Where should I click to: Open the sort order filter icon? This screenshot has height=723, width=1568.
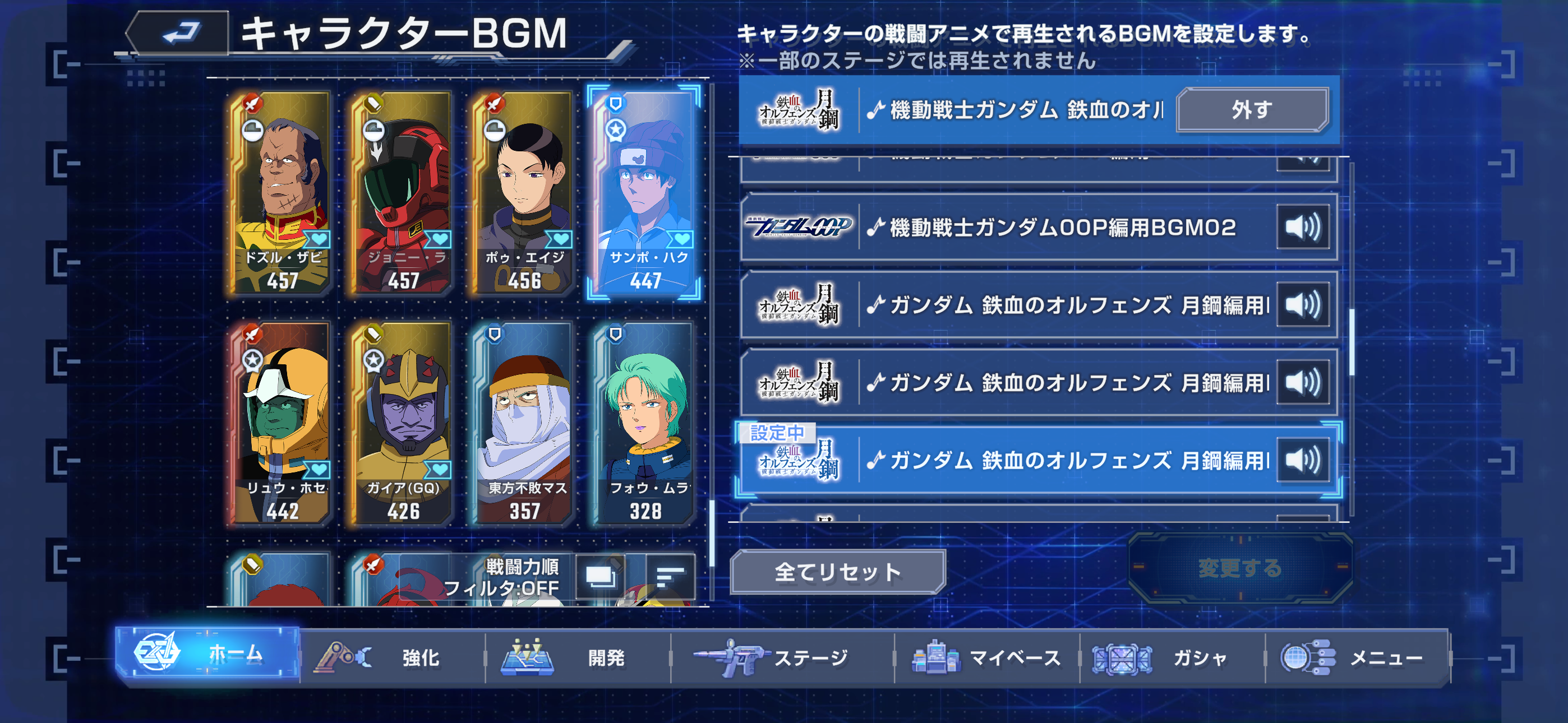(670, 576)
